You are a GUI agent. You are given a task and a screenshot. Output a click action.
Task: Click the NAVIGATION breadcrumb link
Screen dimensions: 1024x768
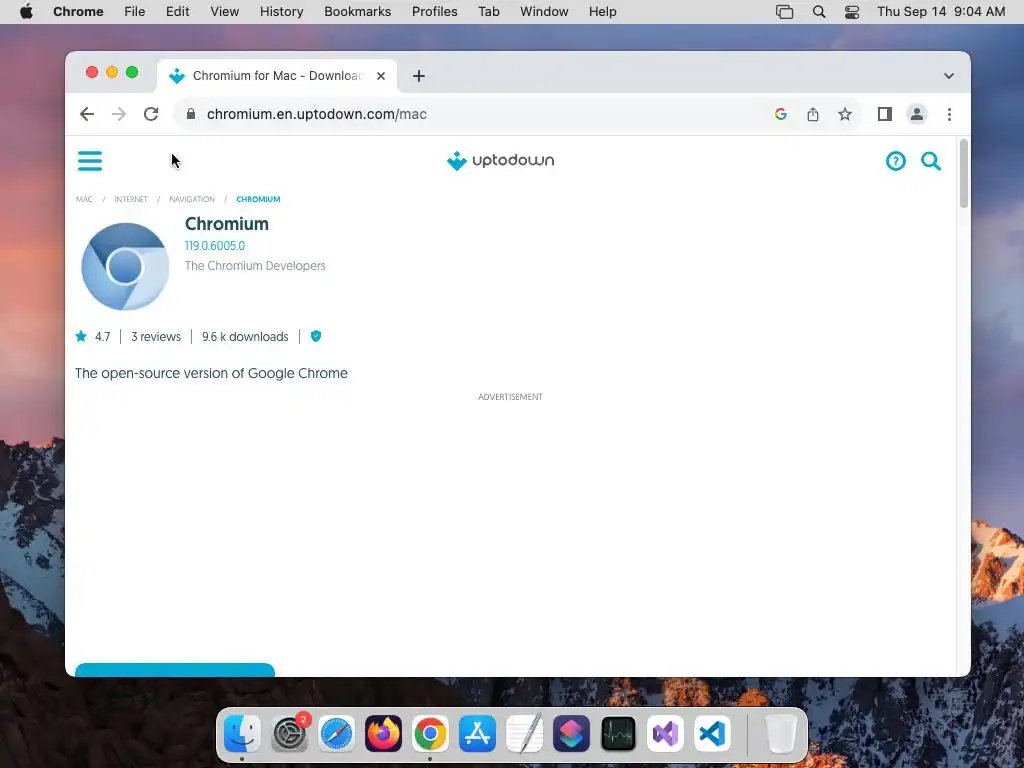pyautogui.click(x=192, y=199)
